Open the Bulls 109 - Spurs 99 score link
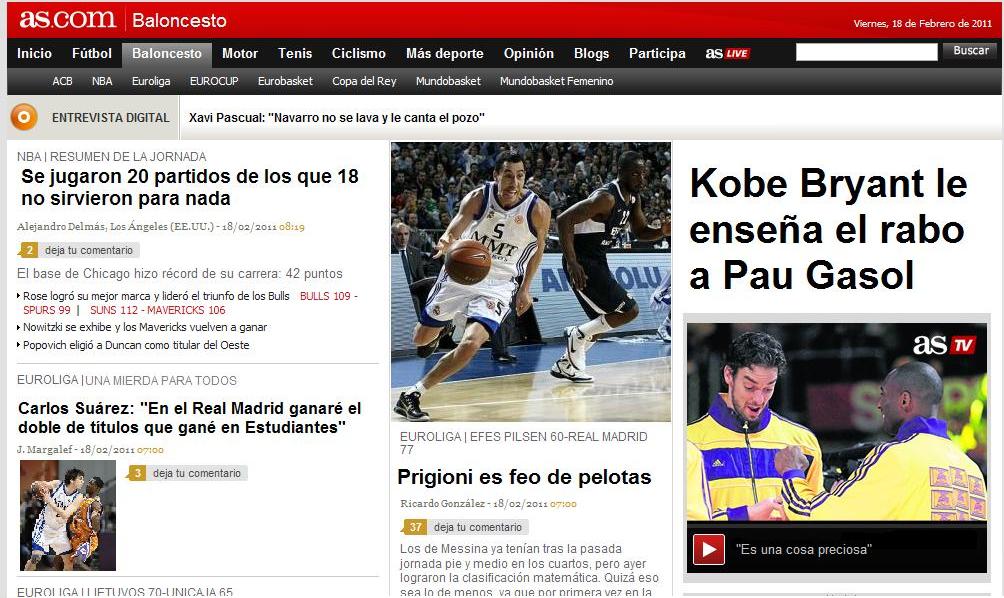 pos(191,303)
